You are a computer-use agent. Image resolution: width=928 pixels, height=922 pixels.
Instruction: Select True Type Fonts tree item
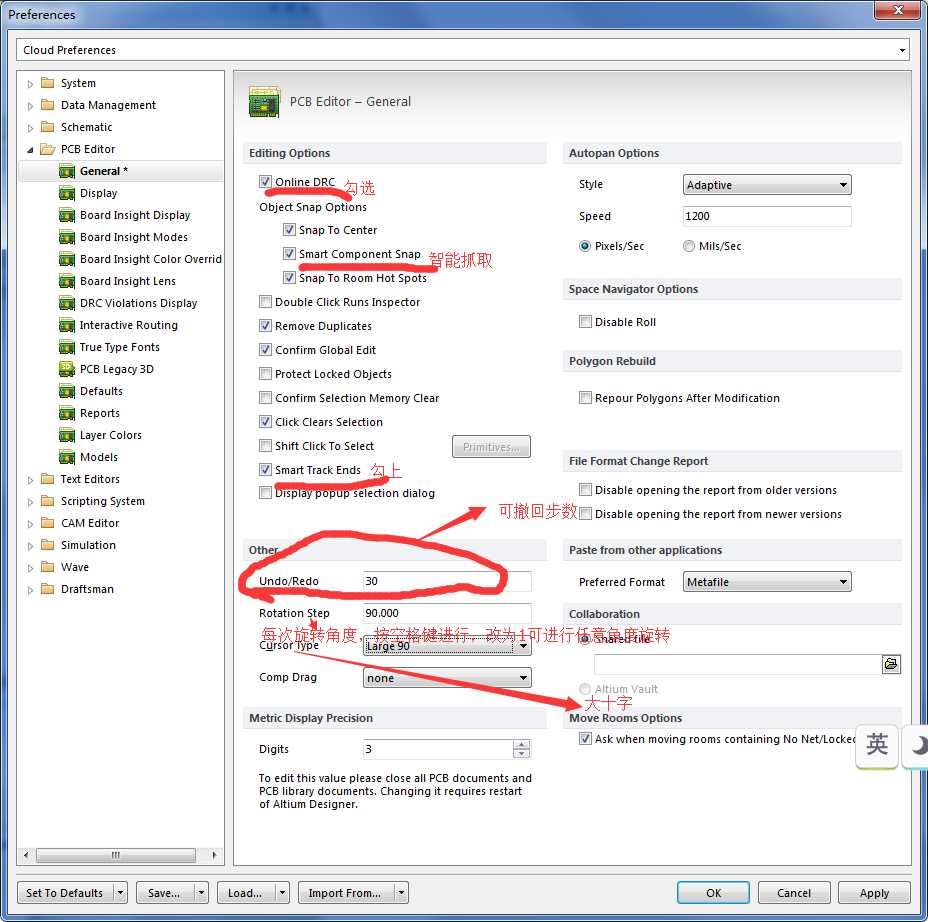(x=120, y=347)
